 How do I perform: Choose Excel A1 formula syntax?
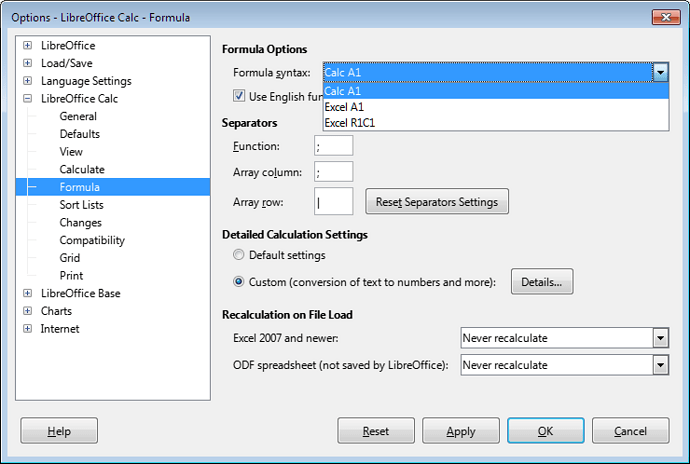496,107
